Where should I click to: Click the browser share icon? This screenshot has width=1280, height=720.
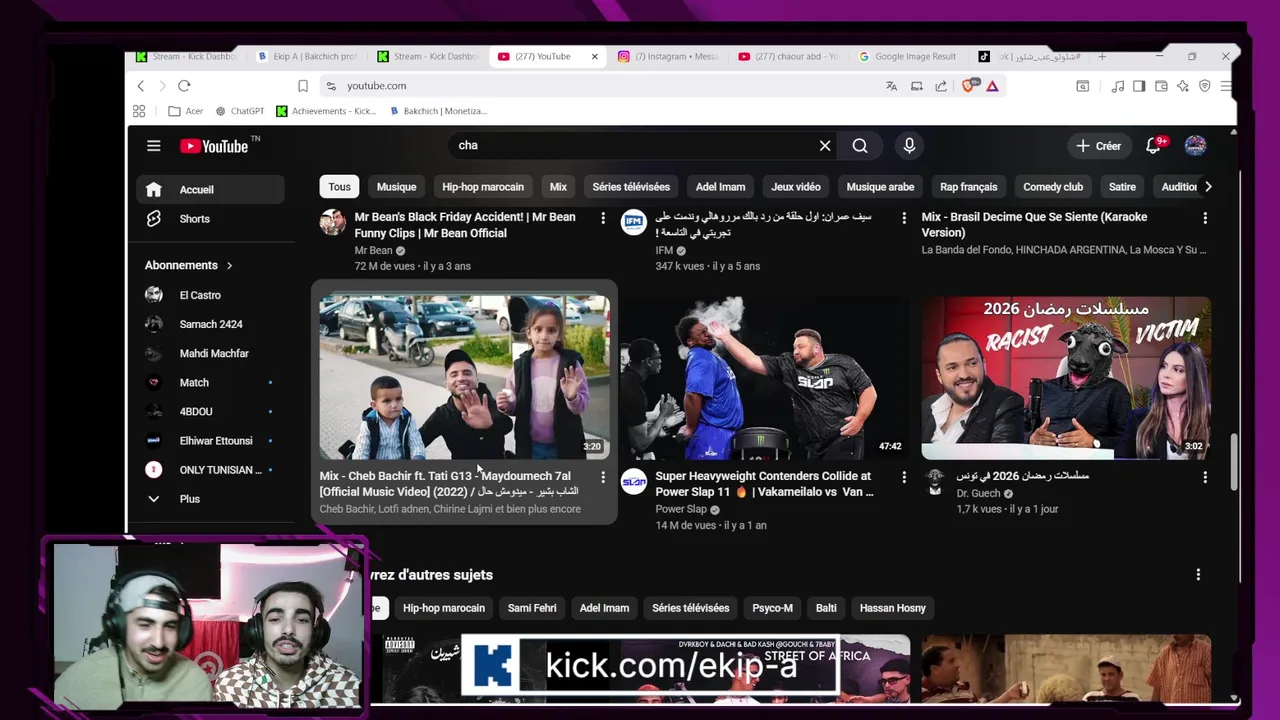click(x=941, y=86)
